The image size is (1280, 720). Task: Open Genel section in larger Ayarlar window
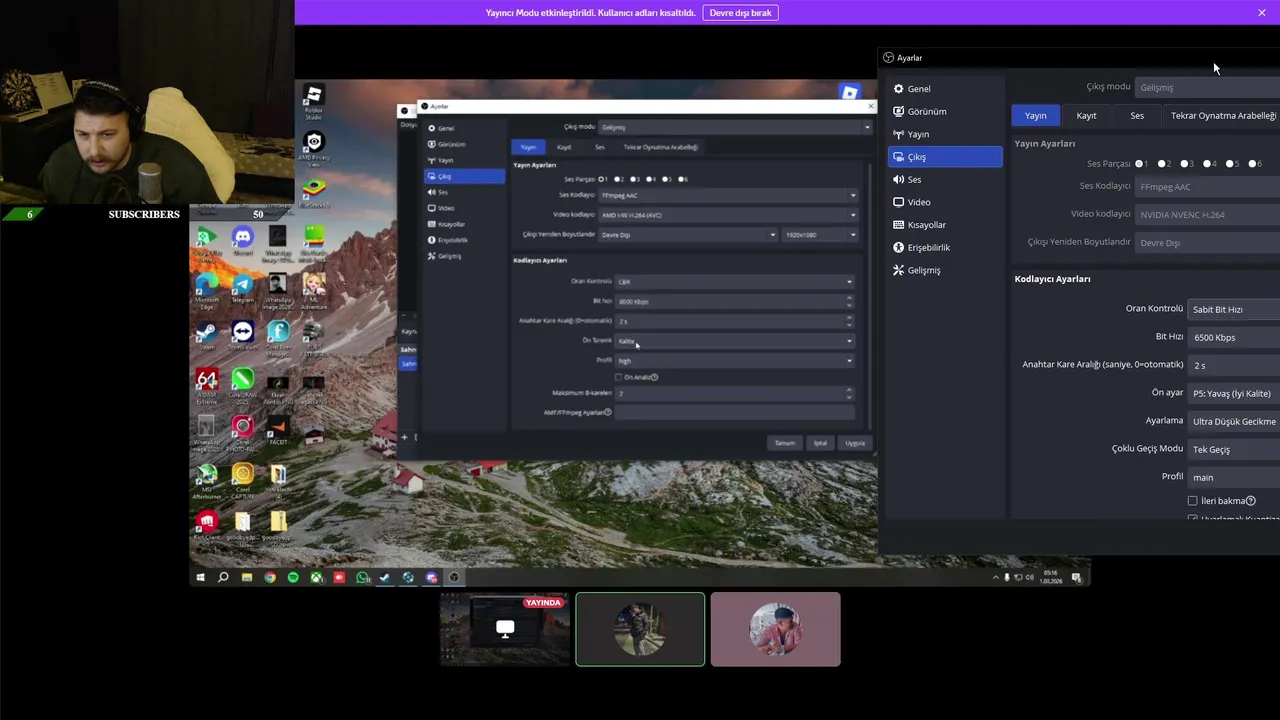click(x=945, y=89)
